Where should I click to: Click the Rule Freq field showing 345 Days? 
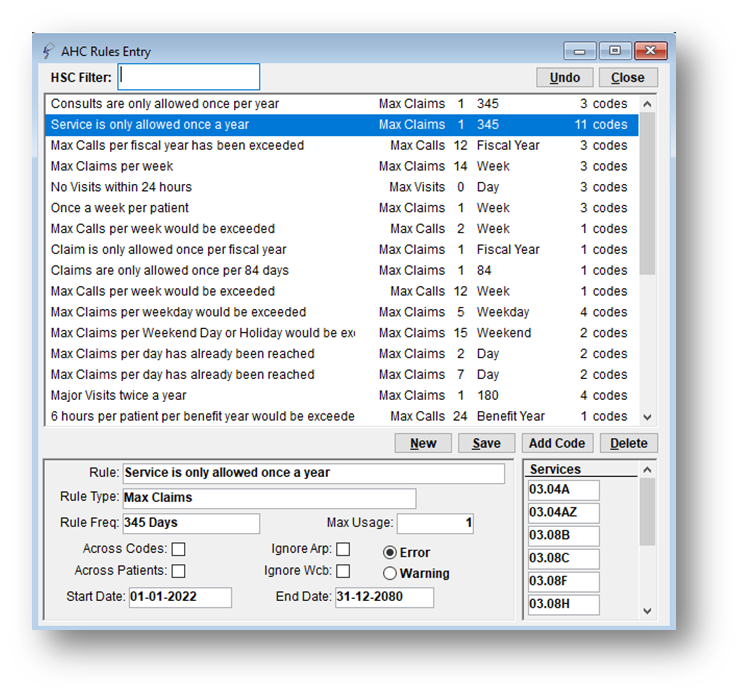click(191, 523)
